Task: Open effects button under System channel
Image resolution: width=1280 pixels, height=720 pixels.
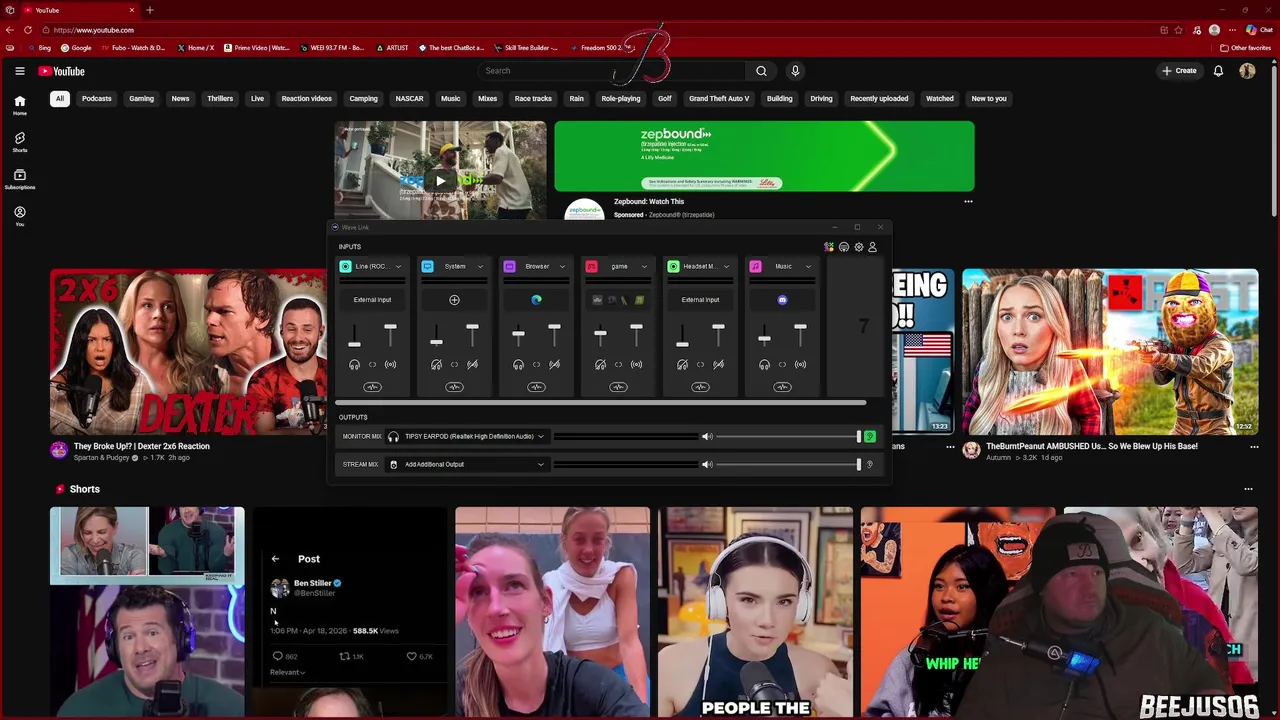Action: click(454, 387)
